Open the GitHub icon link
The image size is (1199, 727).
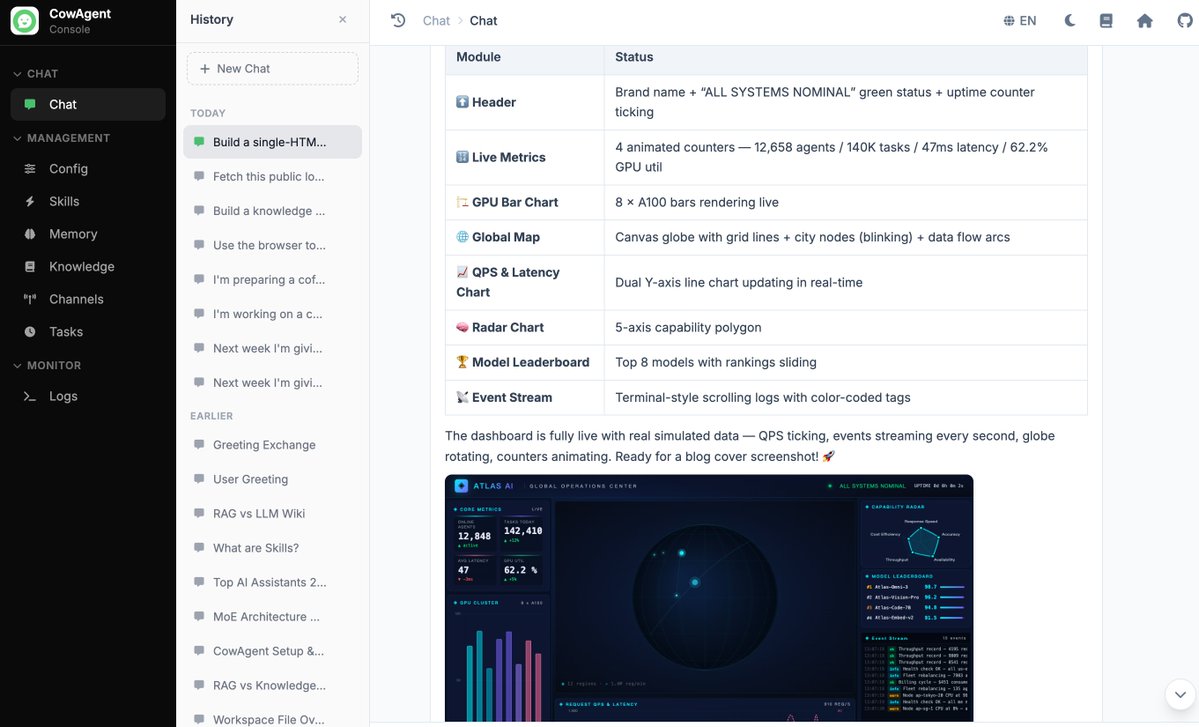pos(1184,21)
